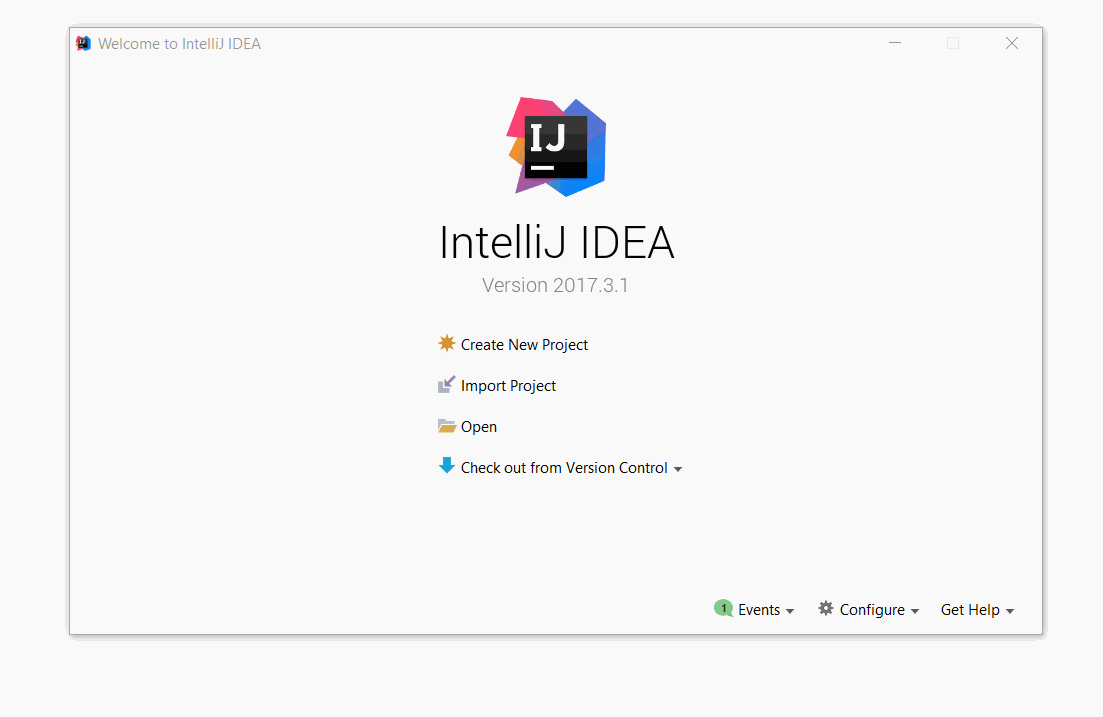
Task: Expand the Version Control dropdown arrow
Action: pos(678,469)
